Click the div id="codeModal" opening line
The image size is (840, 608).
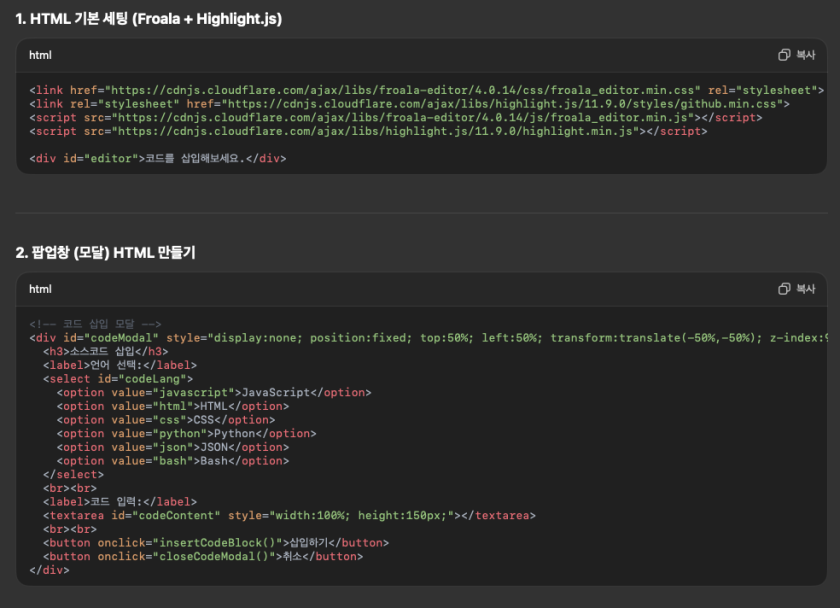[429, 338]
